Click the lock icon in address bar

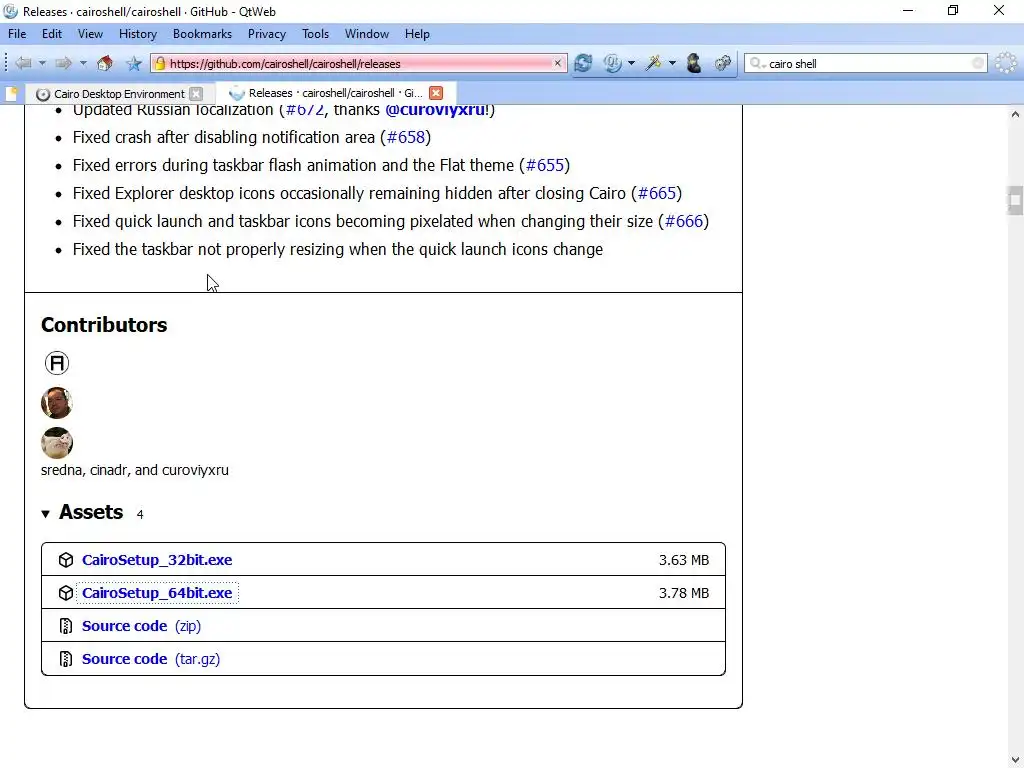click(x=159, y=63)
